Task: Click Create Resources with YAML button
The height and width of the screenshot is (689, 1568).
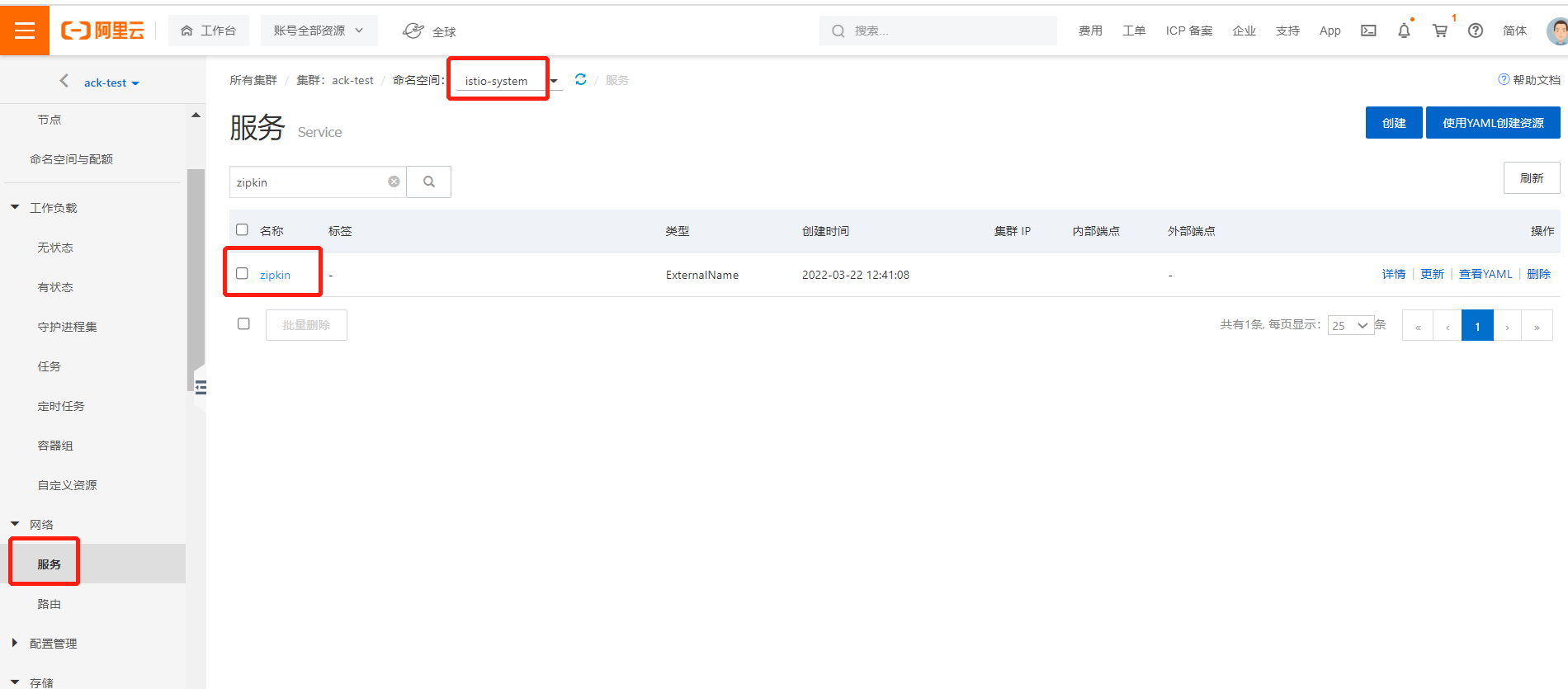Action: 1493,122
